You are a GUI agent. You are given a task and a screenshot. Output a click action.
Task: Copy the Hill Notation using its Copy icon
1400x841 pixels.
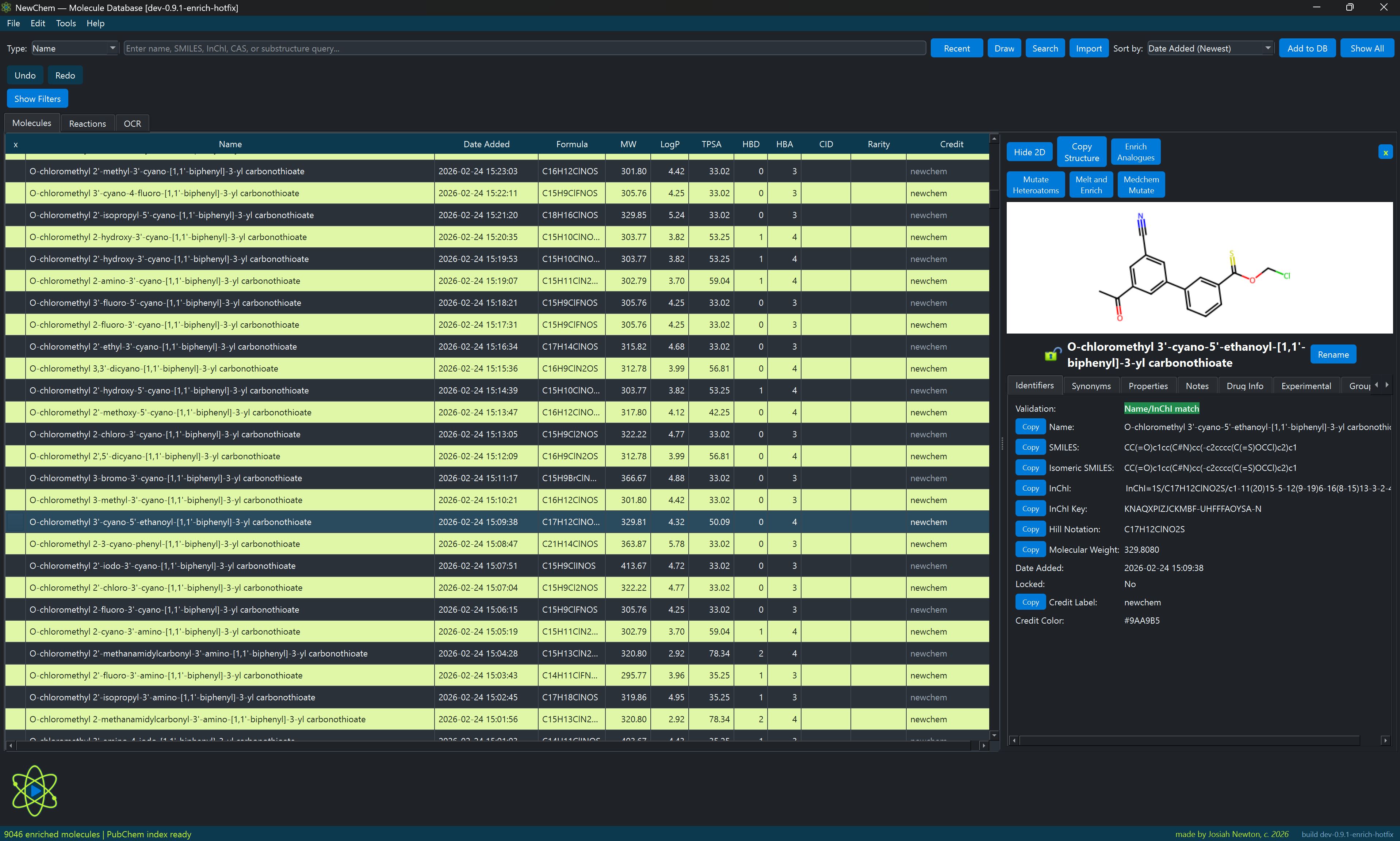pyautogui.click(x=1030, y=529)
